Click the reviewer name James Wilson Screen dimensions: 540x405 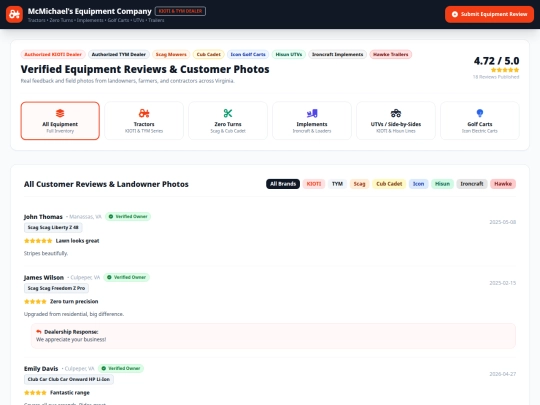[44, 278]
